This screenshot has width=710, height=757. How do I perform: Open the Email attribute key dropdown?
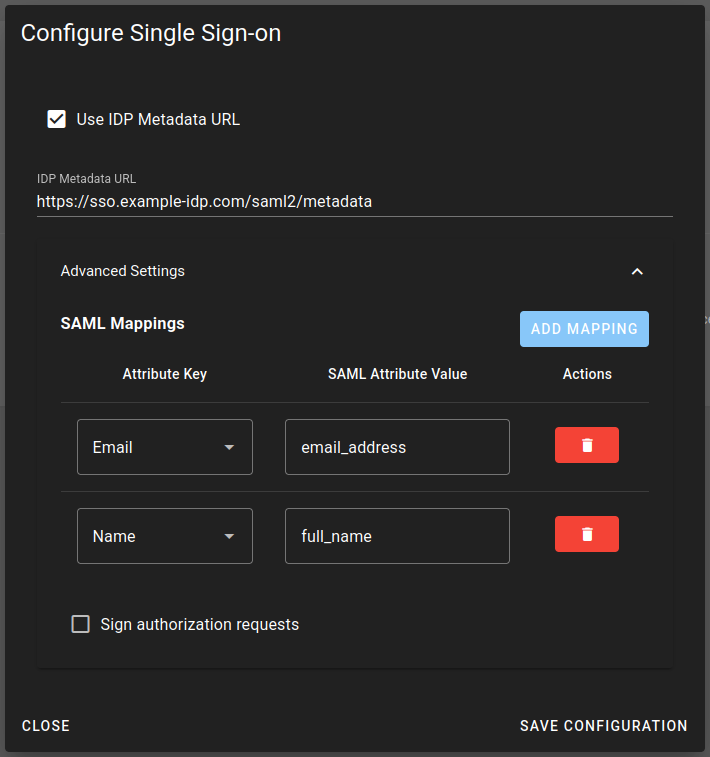click(x=165, y=447)
